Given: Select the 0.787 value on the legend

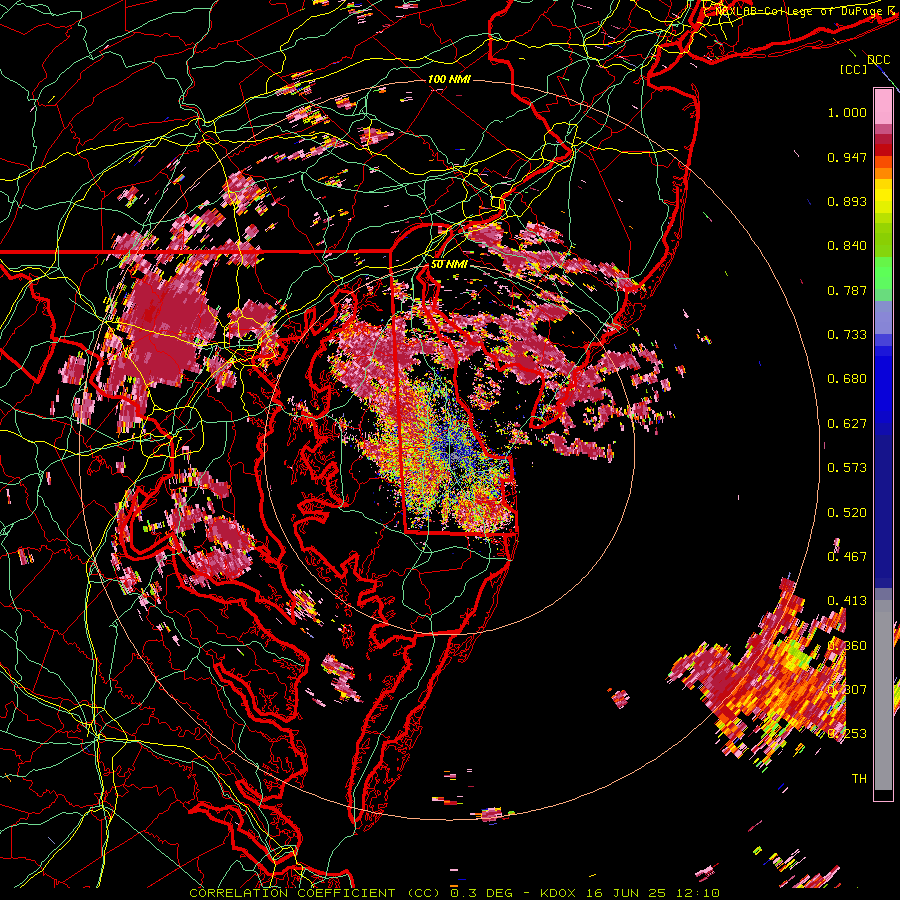Looking at the screenshot, I should [x=847, y=290].
